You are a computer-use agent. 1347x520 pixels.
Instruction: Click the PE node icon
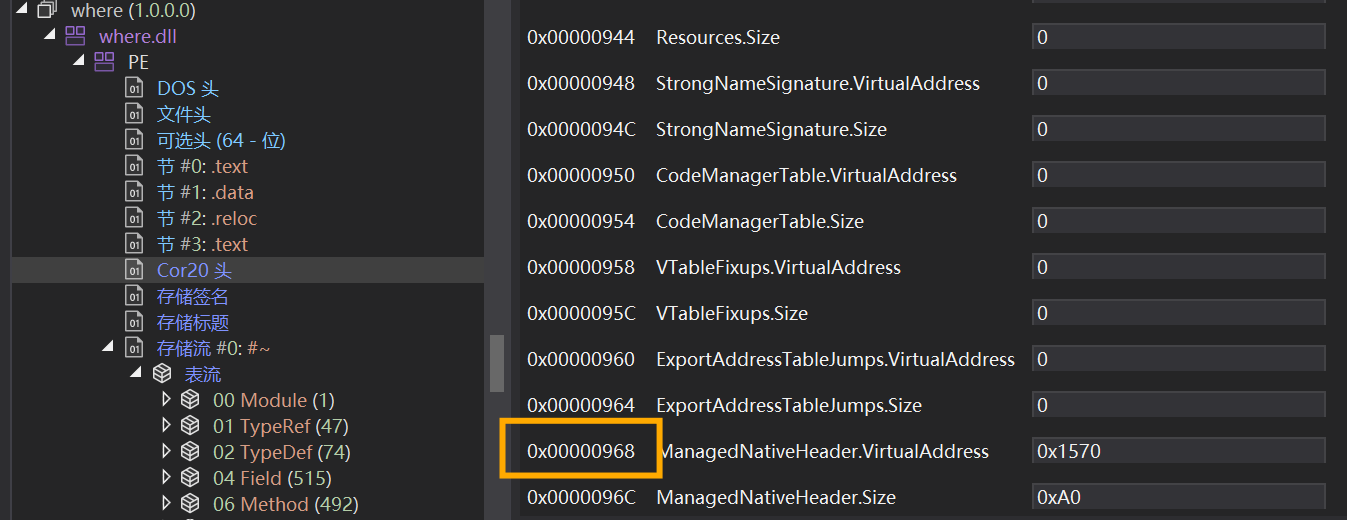104,62
